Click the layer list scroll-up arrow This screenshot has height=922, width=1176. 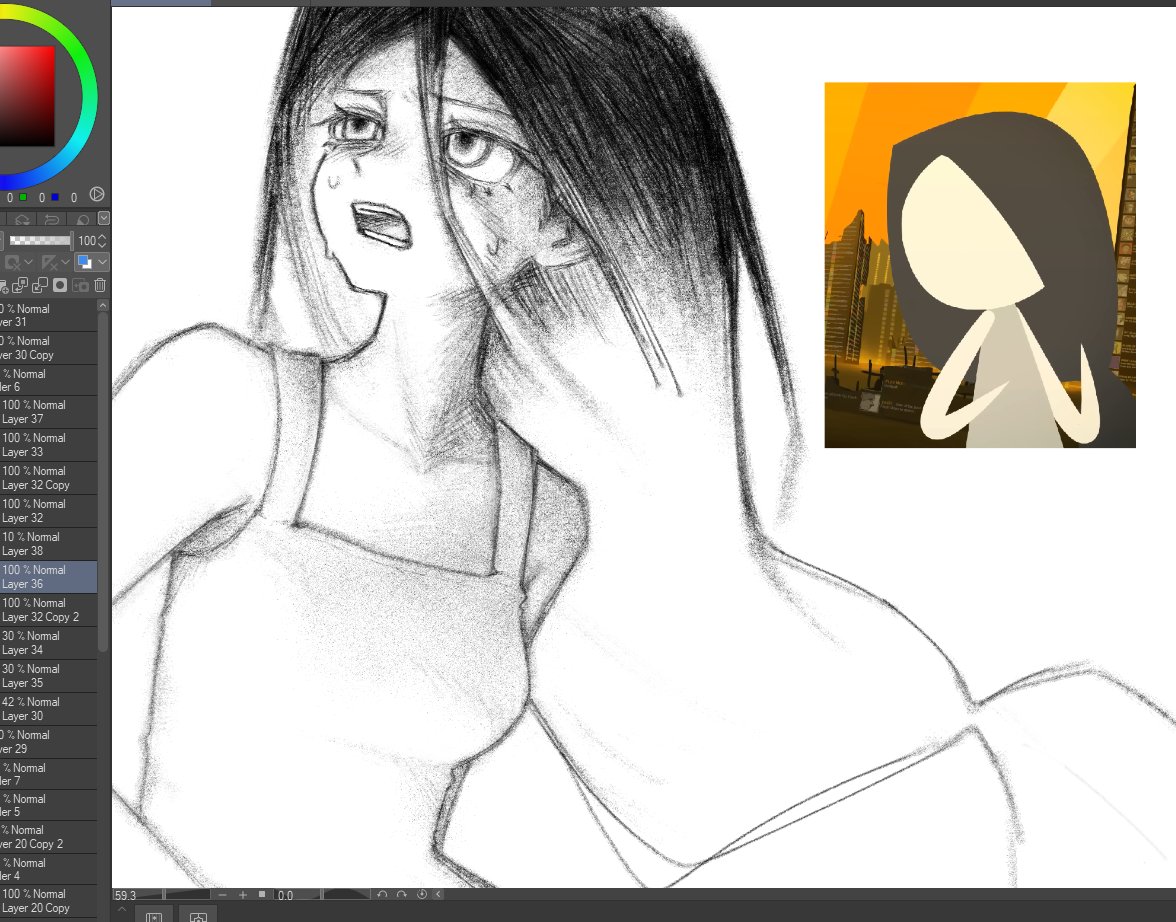[x=103, y=305]
